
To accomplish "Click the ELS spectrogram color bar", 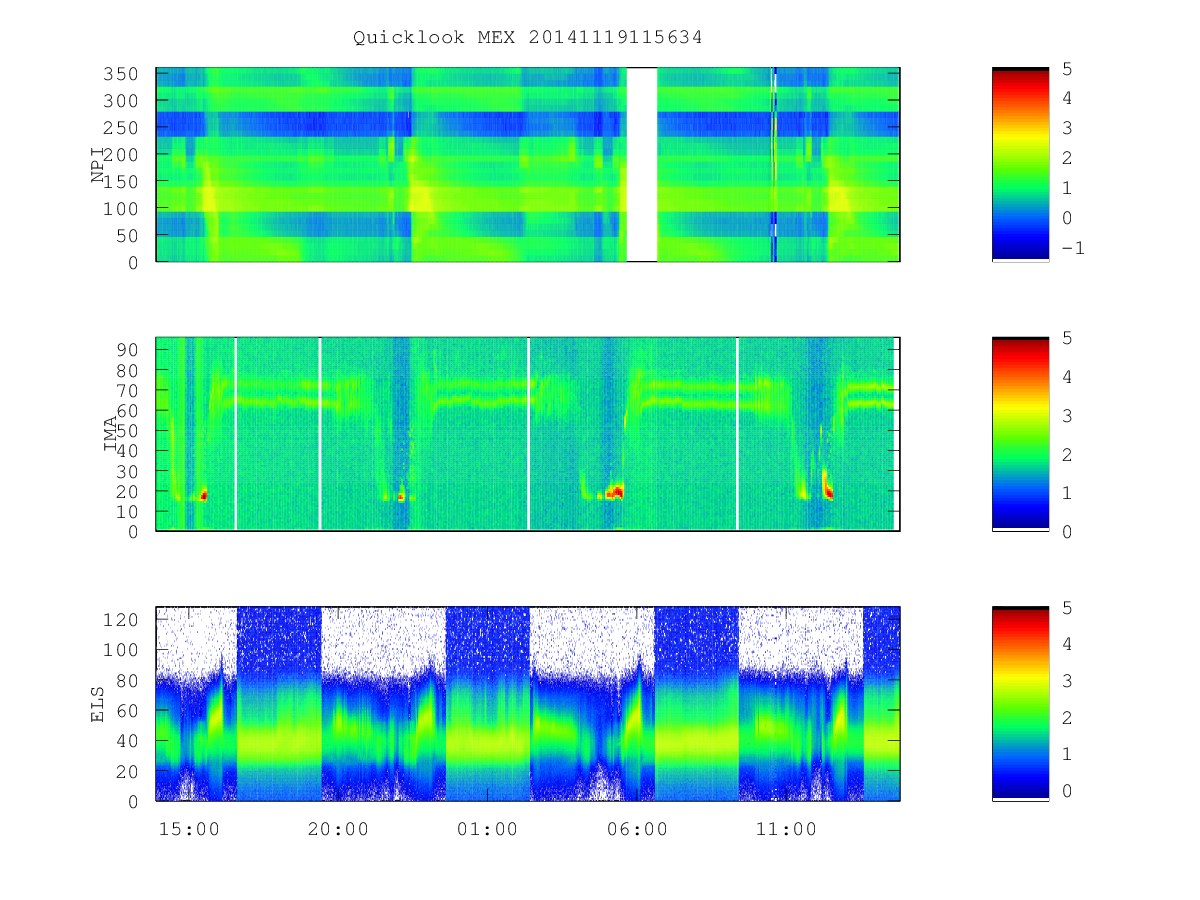I will (1020, 703).
